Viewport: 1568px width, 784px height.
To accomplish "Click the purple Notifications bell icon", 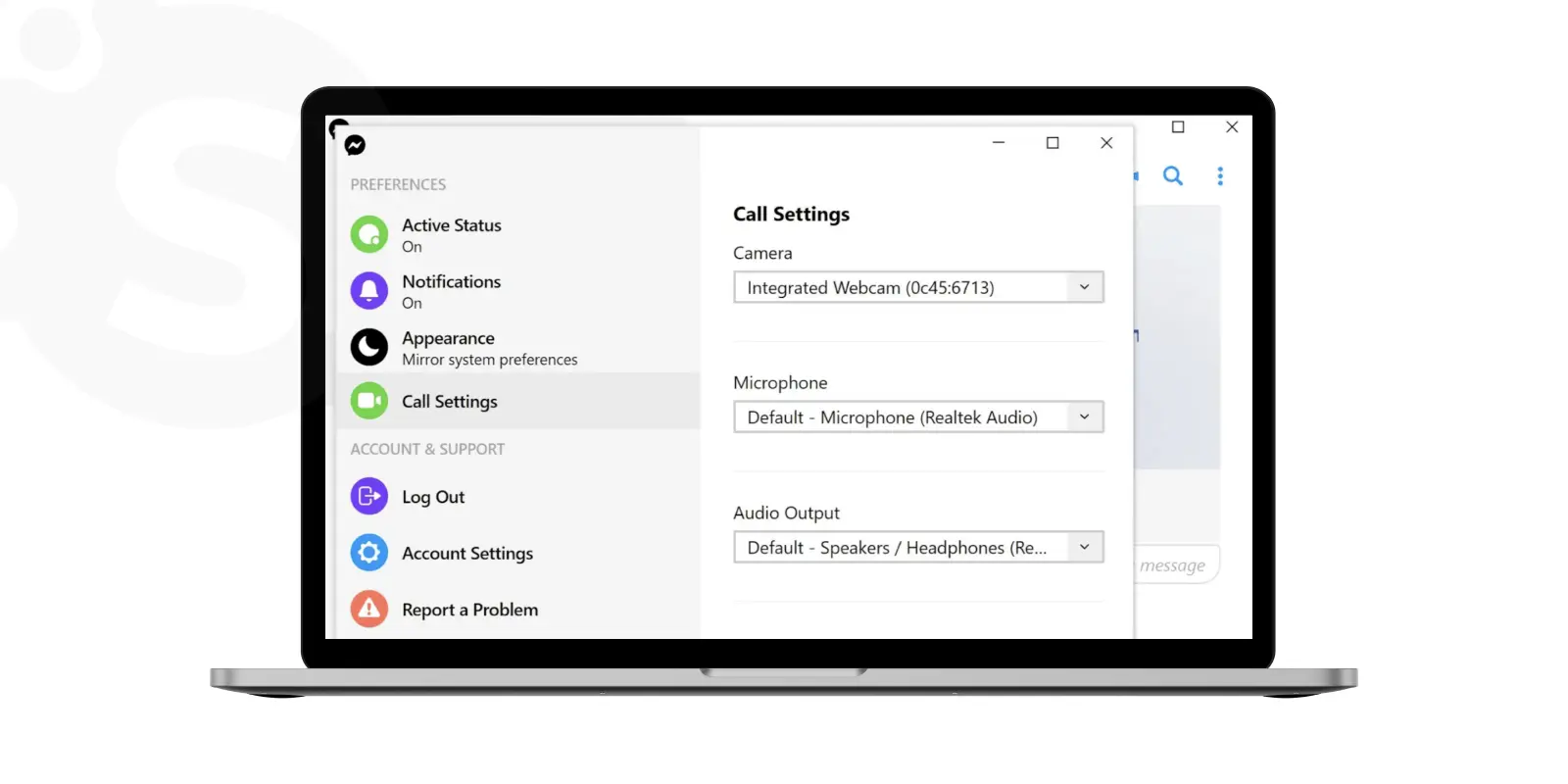I will 369,291.
